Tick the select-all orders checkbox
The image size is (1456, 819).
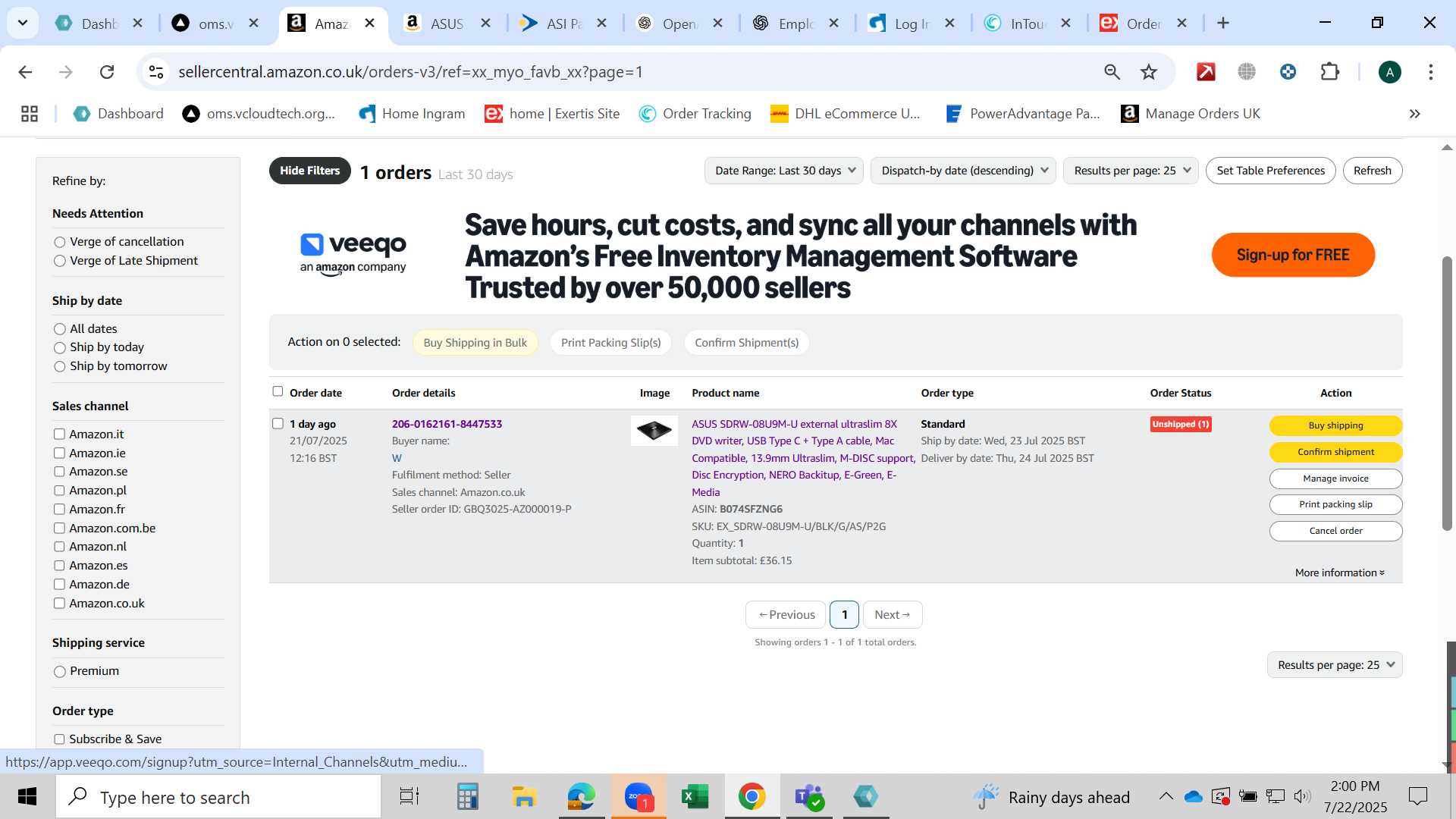[278, 391]
